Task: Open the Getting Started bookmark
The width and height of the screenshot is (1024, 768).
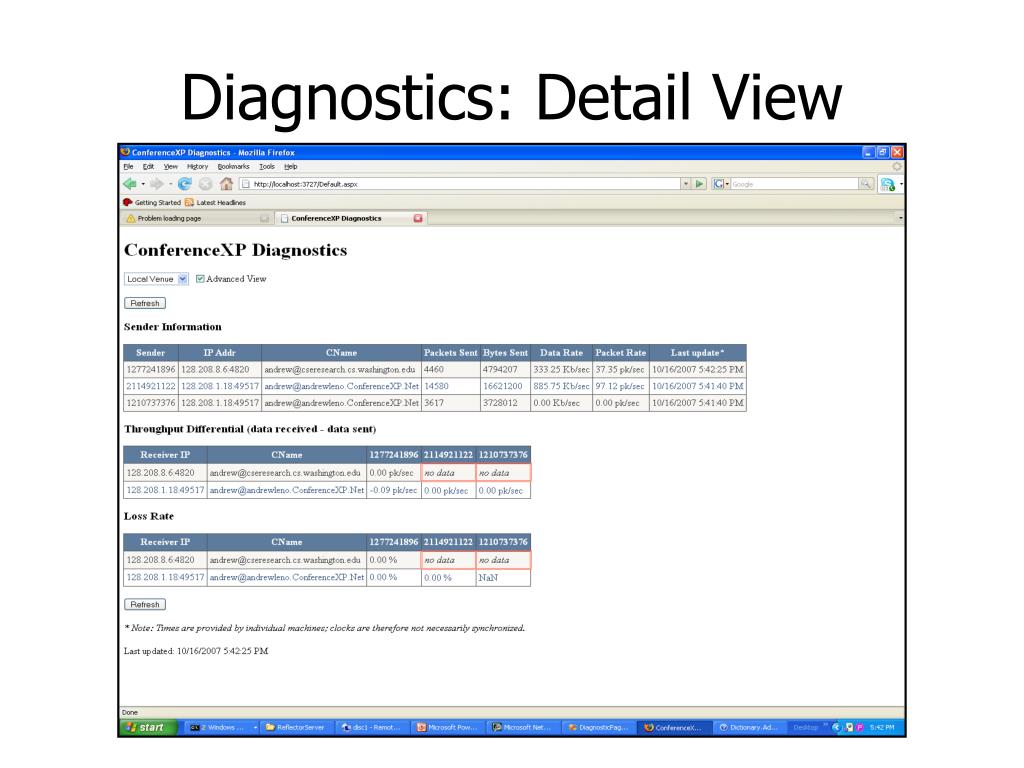Action: (x=152, y=202)
